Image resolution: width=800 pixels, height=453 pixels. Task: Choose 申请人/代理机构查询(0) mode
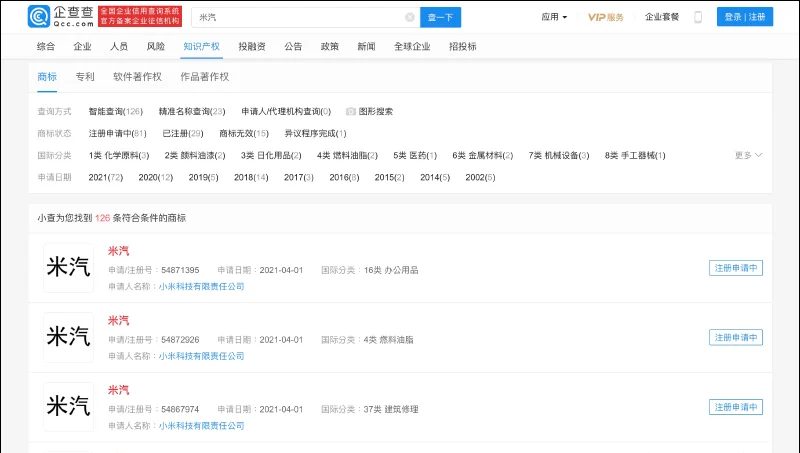(286, 111)
